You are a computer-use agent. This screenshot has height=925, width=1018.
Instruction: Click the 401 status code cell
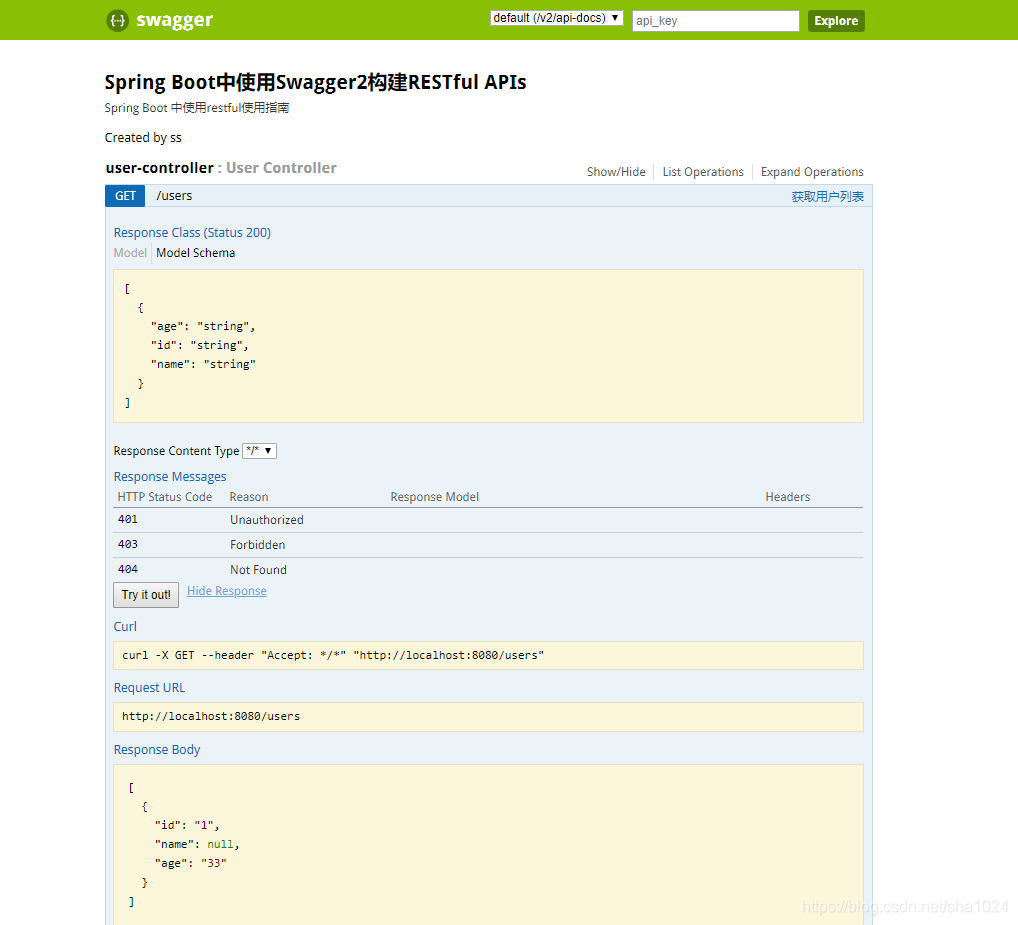[x=128, y=519]
